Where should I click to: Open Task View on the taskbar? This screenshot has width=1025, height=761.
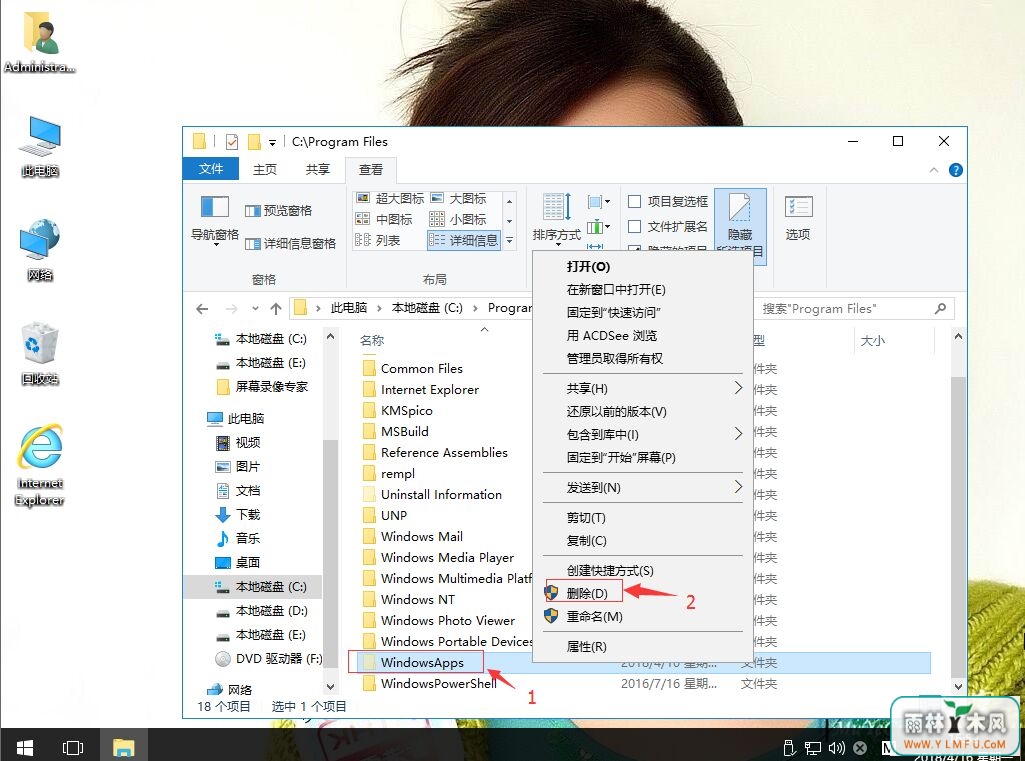tap(73, 747)
